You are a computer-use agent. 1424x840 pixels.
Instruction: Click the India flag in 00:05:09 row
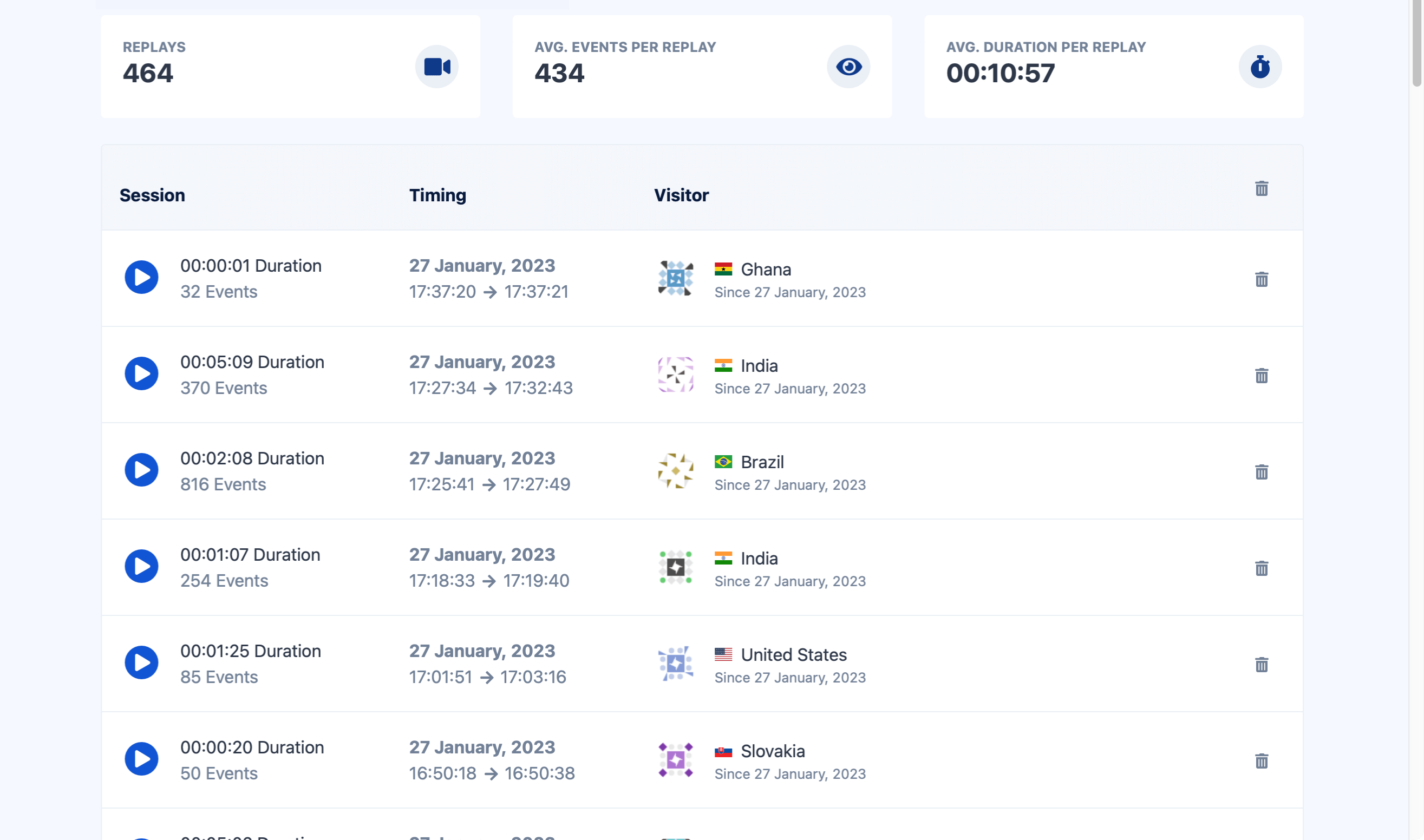pyautogui.click(x=723, y=365)
